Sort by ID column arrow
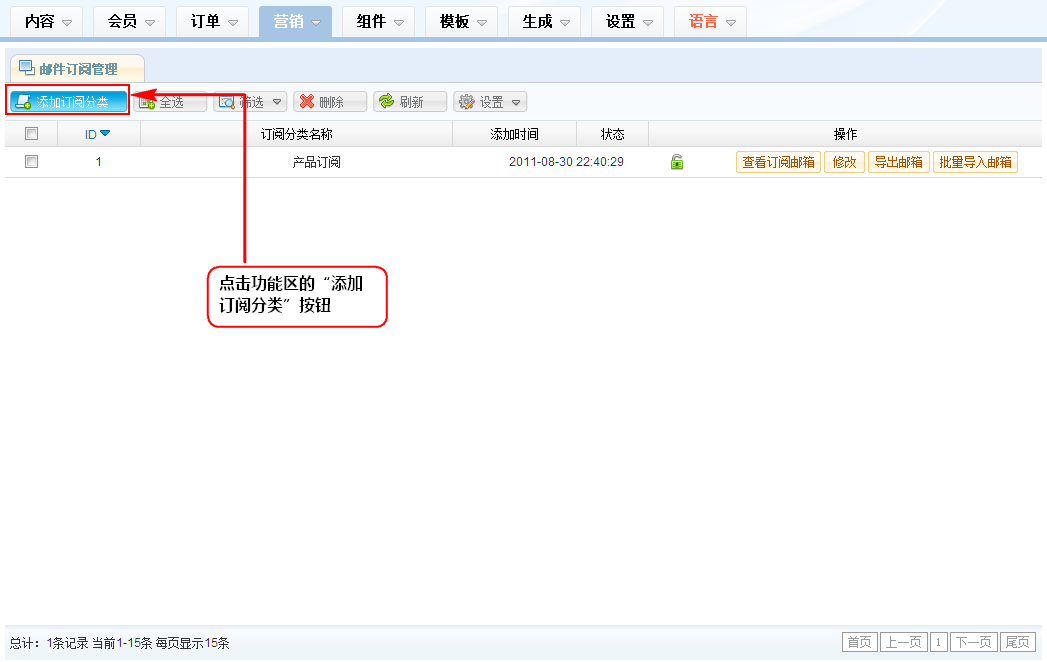The width and height of the screenshot is (1047, 662). [x=105, y=134]
